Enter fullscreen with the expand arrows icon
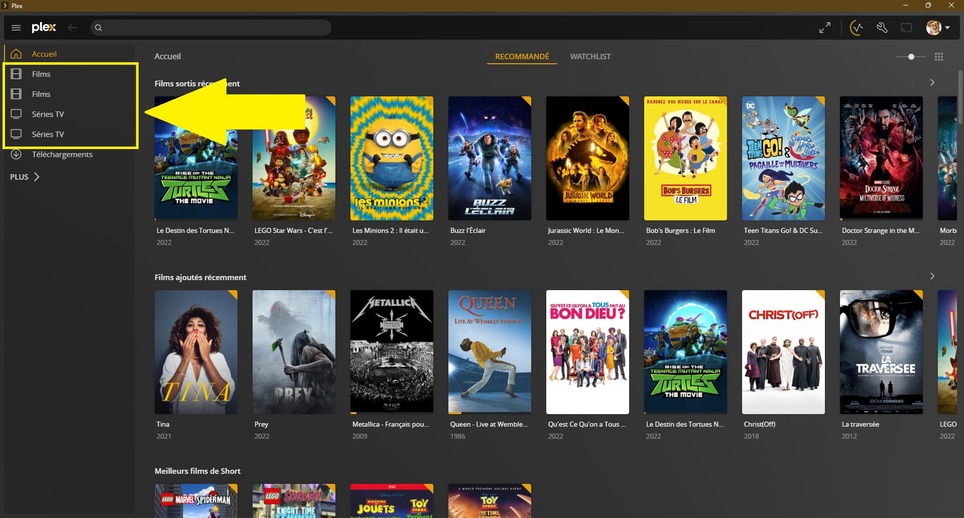The height and width of the screenshot is (518, 964). 824,28
